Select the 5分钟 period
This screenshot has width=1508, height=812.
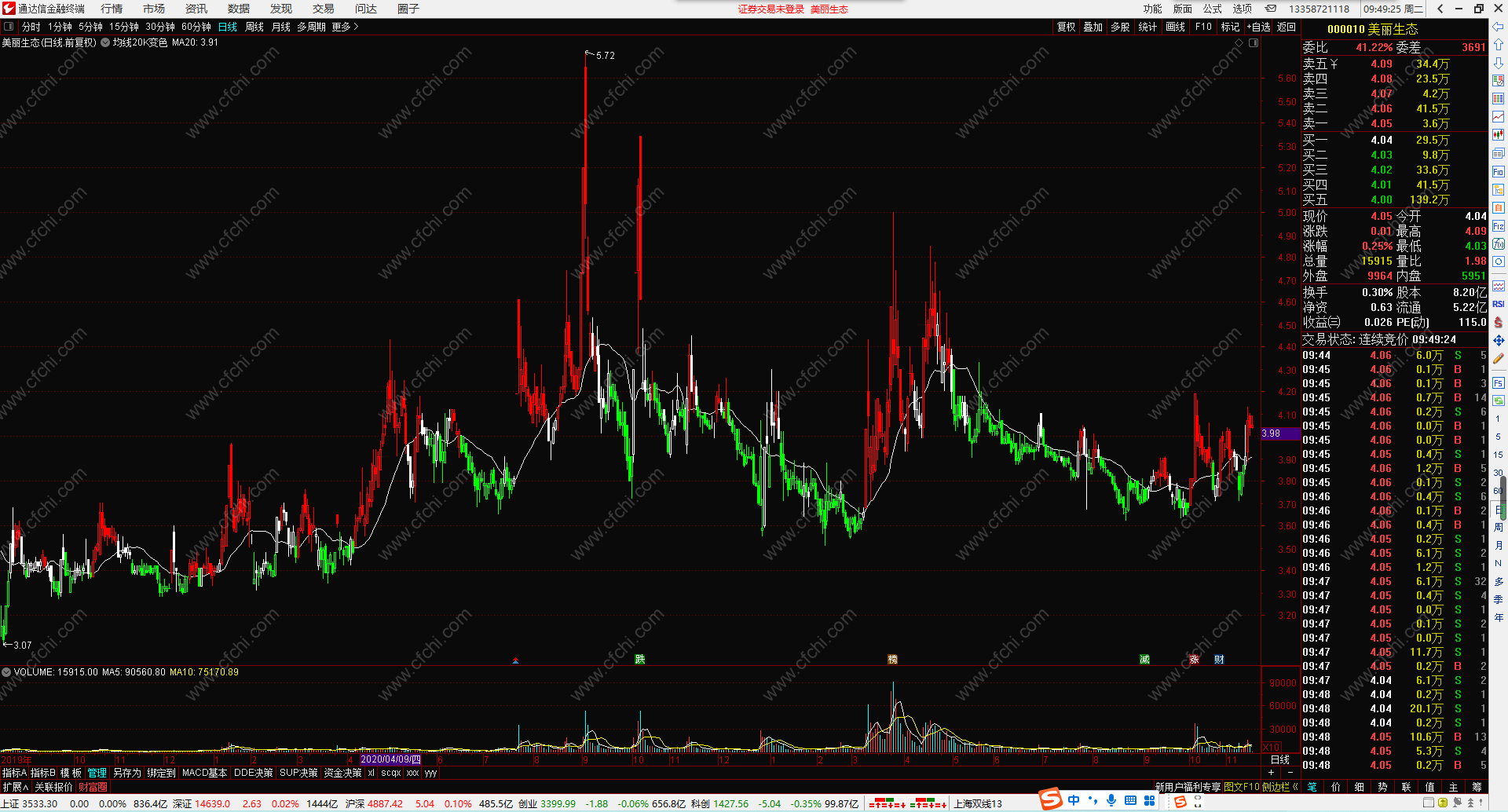click(90, 27)
